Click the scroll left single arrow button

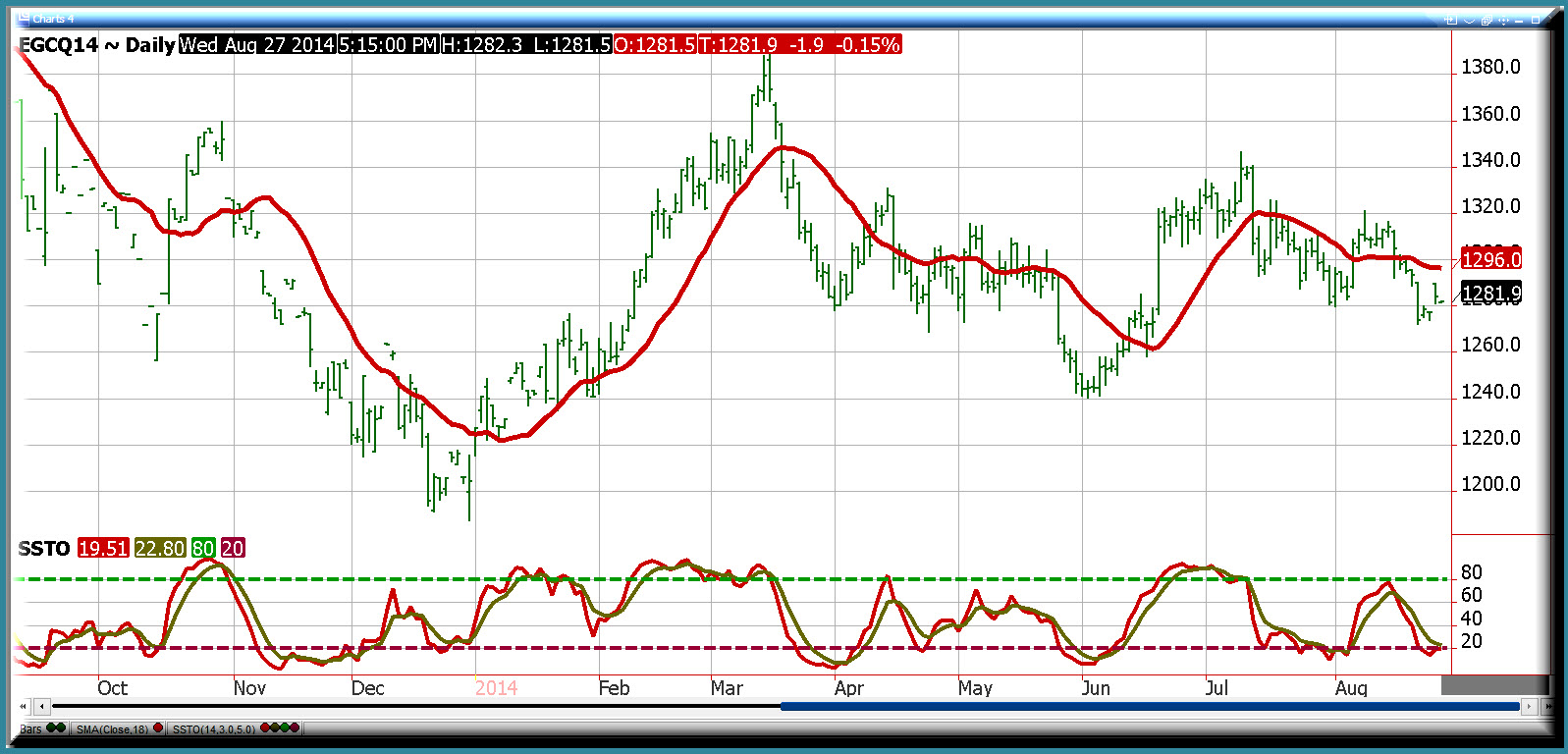tap(41, 706)
